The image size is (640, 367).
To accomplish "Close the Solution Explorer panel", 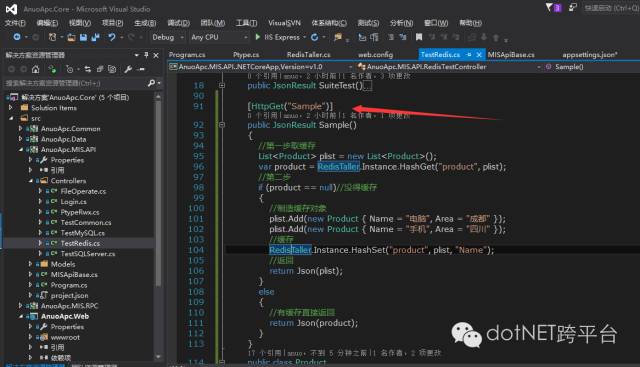I will 156,55.
